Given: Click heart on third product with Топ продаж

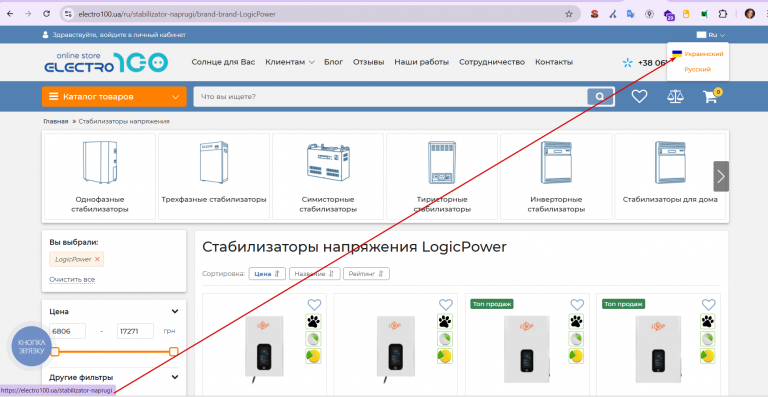Looking at the screenshot, I should click(x=577, y=304).
